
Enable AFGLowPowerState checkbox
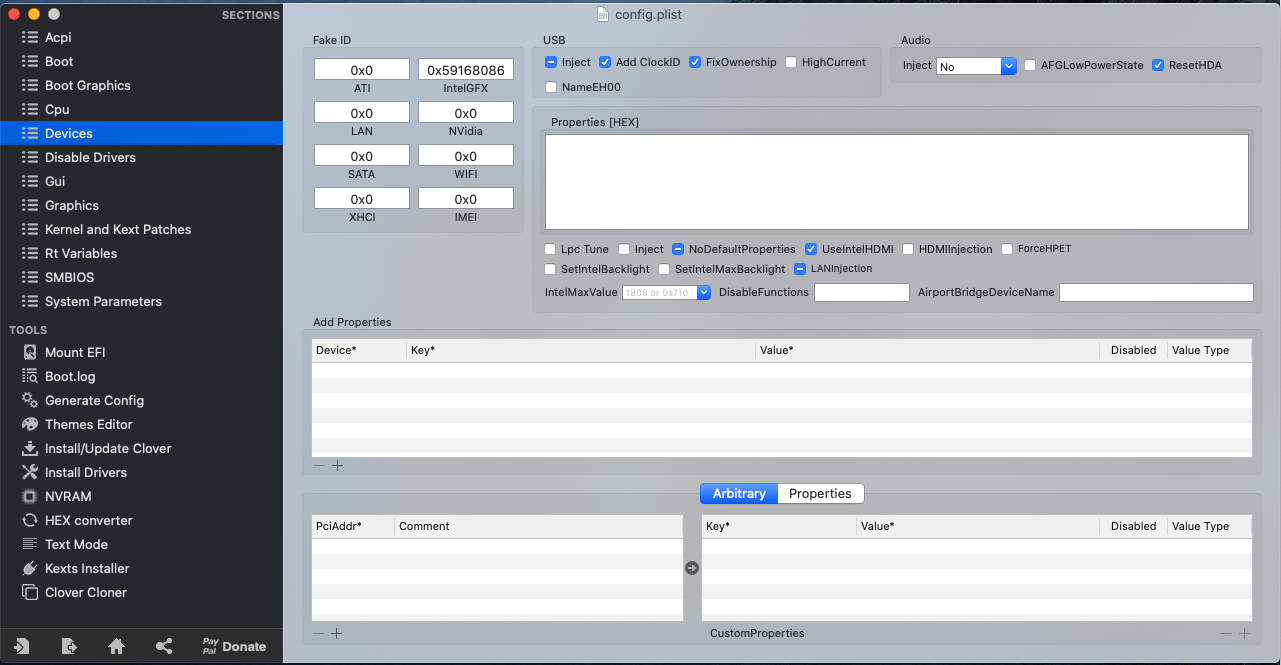point(1030,65)
